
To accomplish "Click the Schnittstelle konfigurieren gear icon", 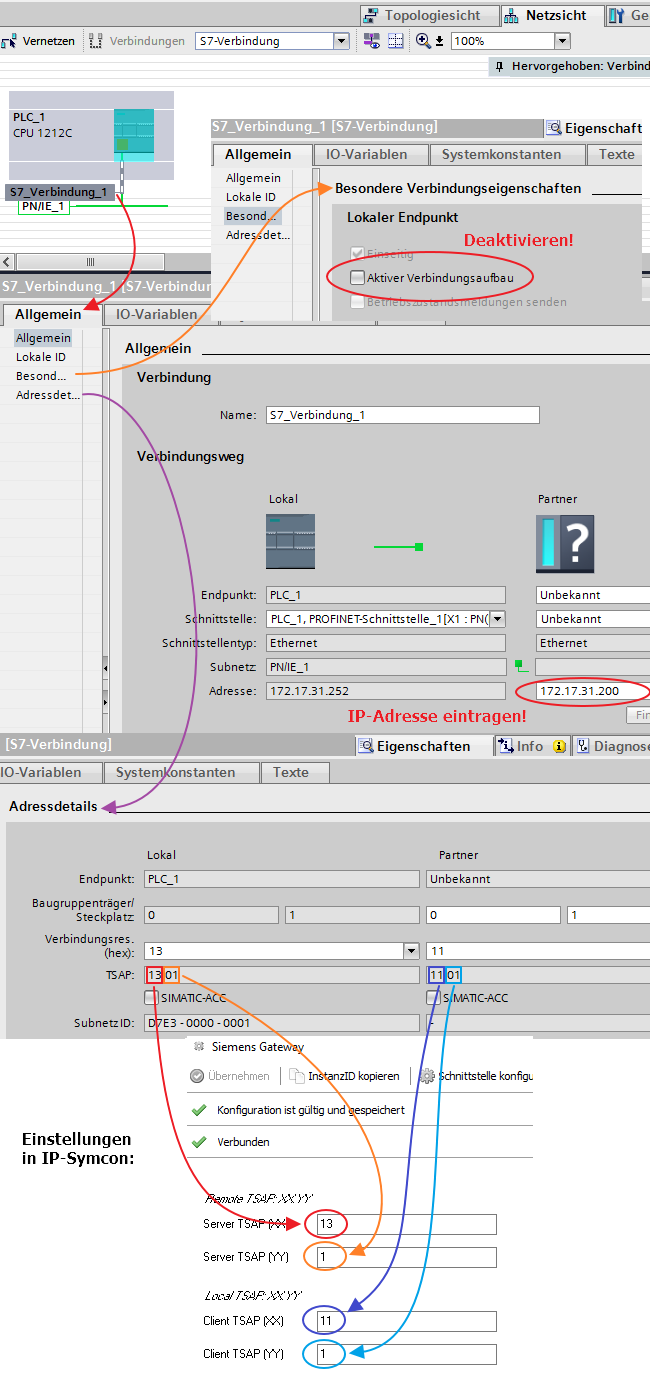I will pos(427,1076).
